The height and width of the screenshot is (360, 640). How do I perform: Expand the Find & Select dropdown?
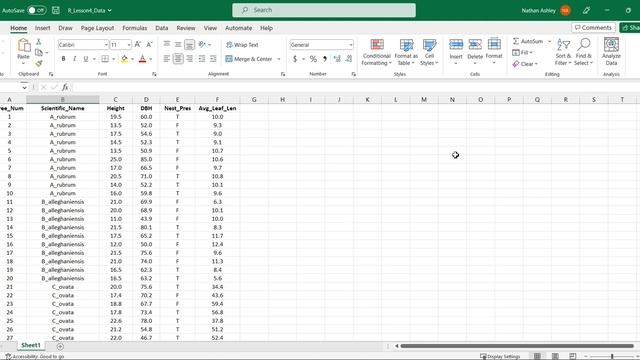[583, 52]
